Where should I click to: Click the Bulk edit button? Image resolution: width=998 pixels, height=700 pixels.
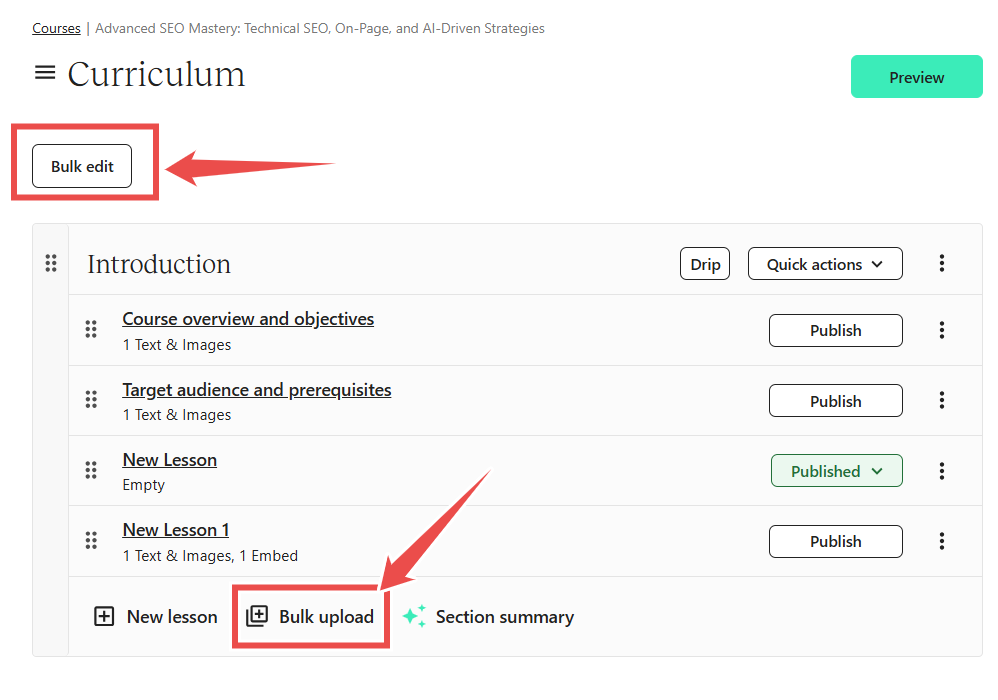pos(82,166)
